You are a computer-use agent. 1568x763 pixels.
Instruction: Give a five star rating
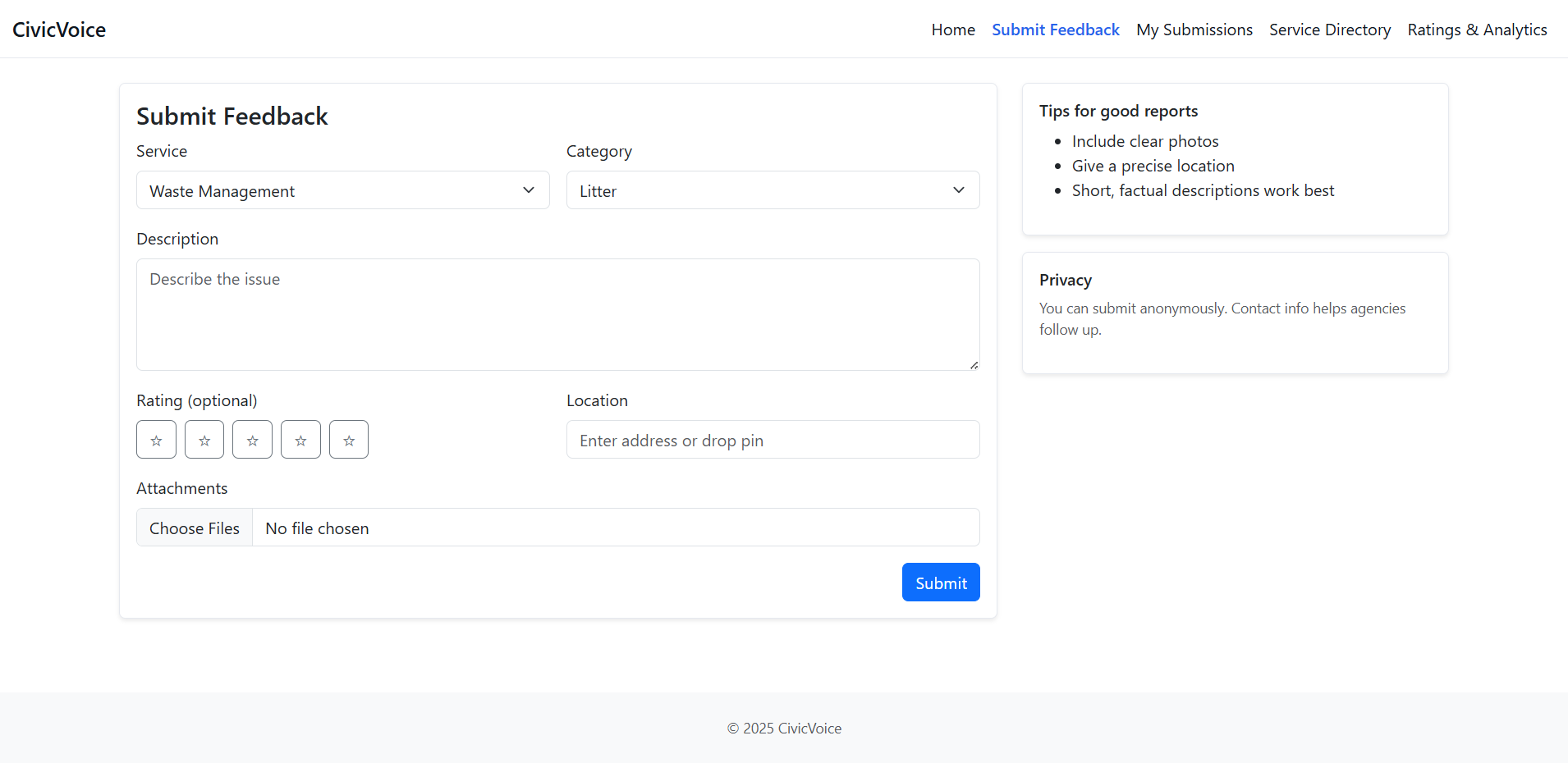349,440
